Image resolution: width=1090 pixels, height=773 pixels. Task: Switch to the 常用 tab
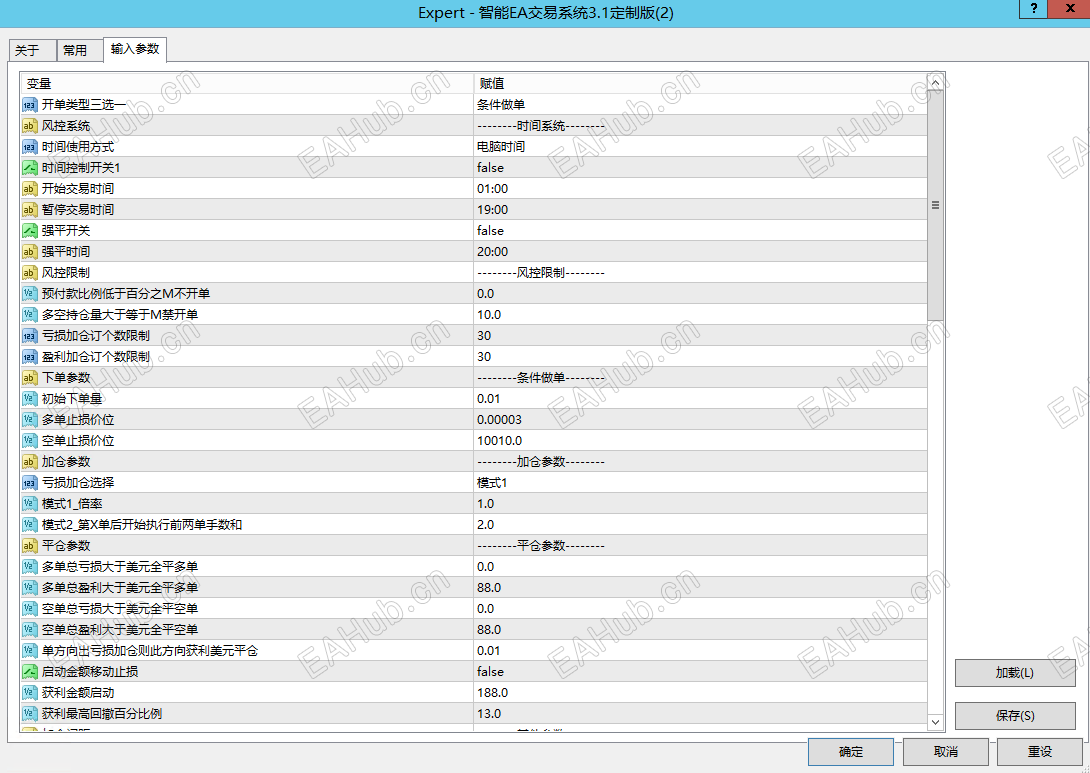tap(78, 49)
